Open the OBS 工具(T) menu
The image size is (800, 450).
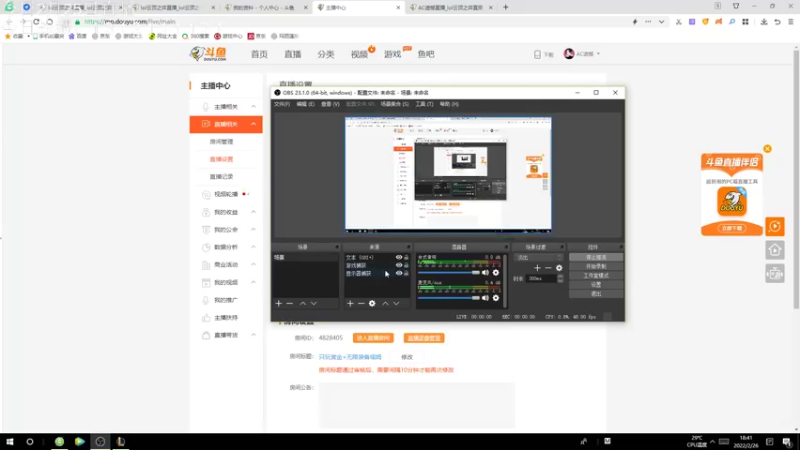(x=424, y=104)
